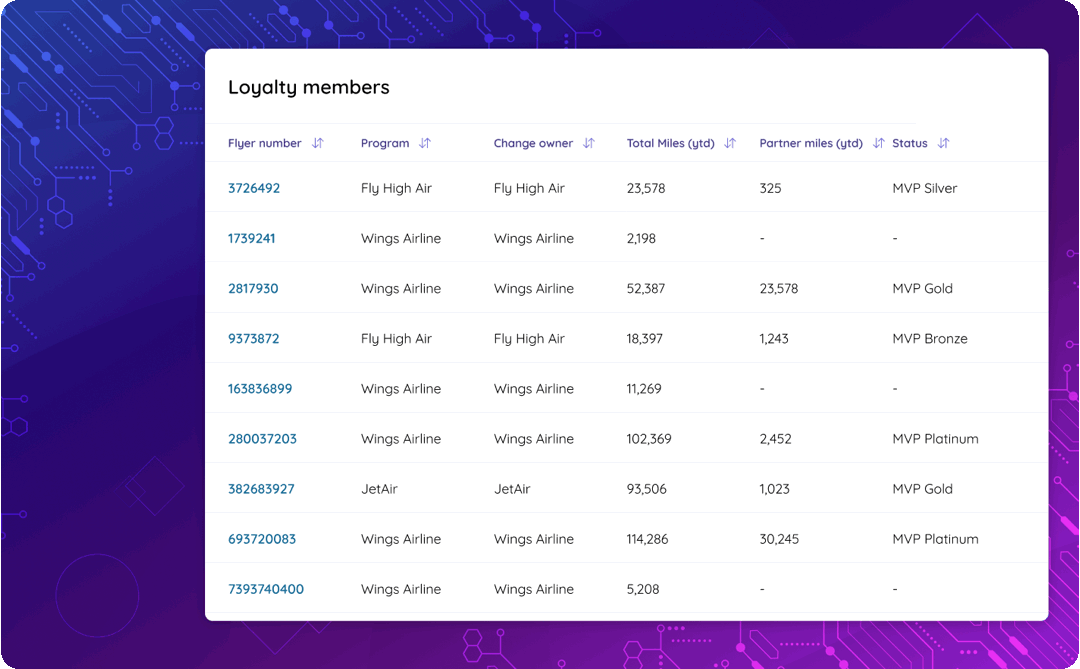Click the Change owner column header text
The height and width of the screenshot is (669, 1080).
(x=533, y=143)
